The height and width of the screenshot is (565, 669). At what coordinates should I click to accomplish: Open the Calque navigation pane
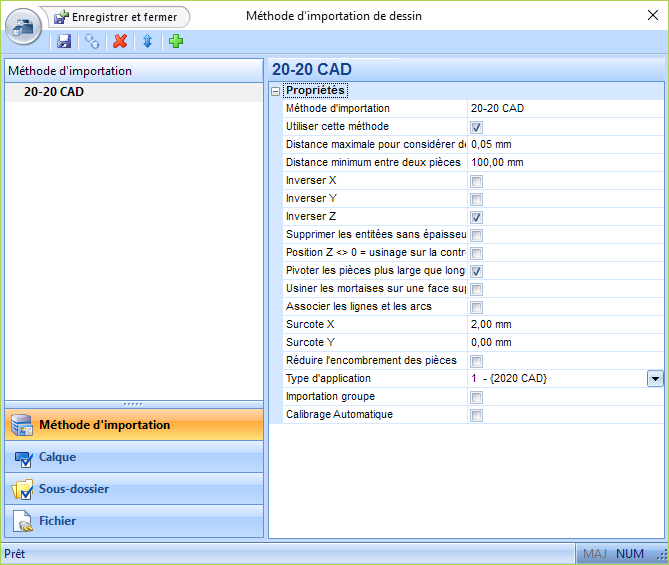[x=134, y=457]
